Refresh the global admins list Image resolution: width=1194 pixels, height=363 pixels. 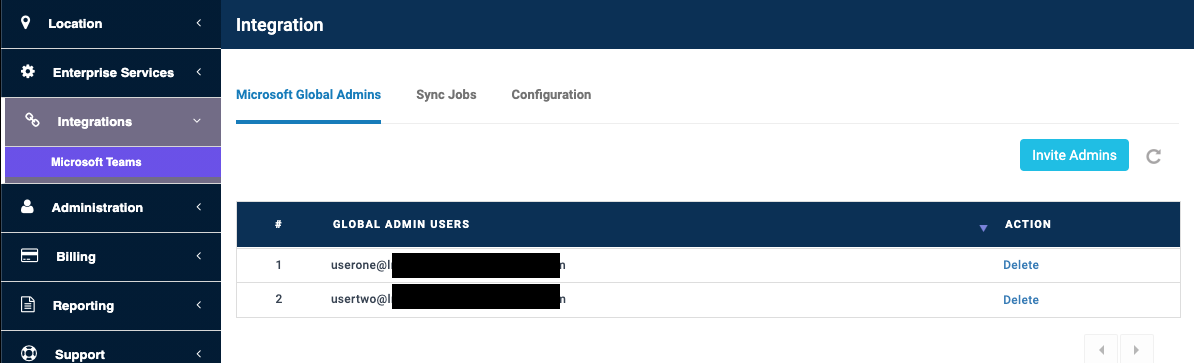1154,156
